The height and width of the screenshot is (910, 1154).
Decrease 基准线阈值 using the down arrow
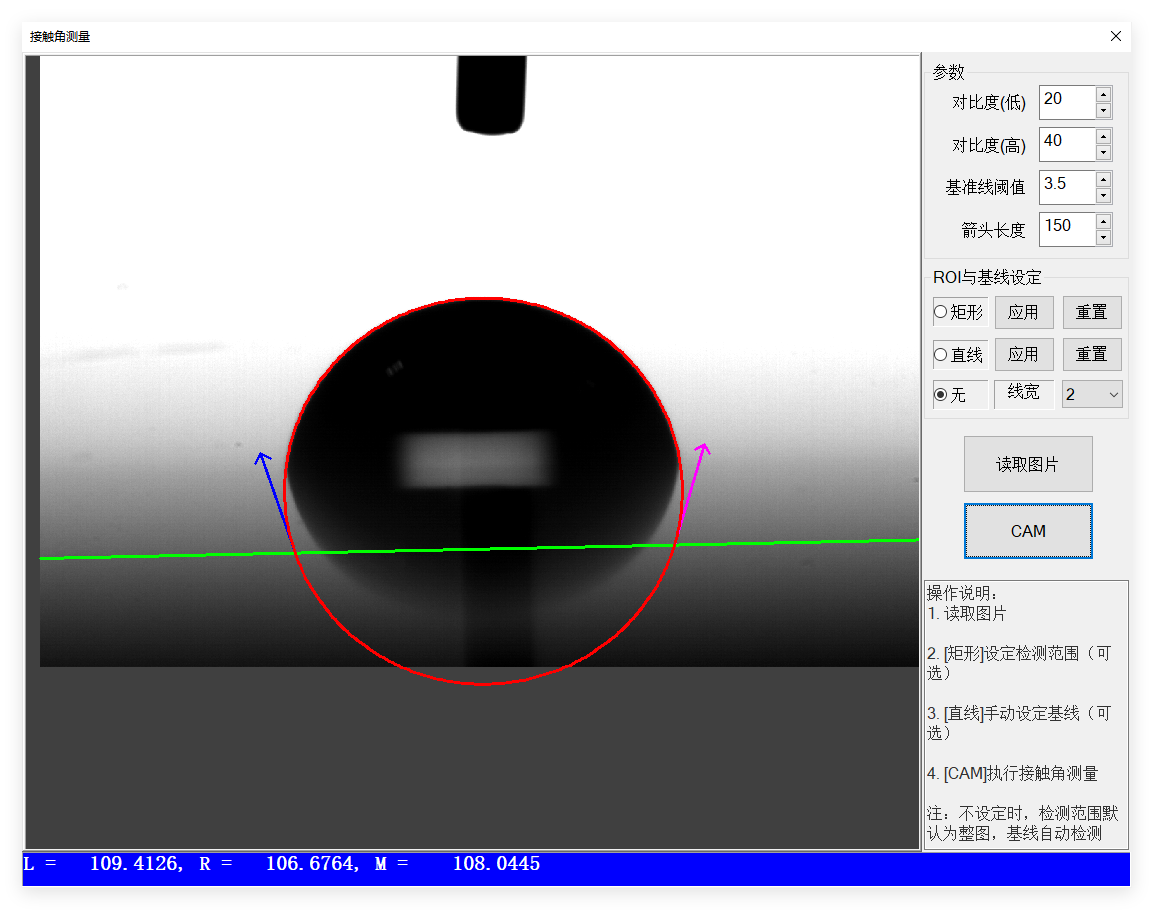pos(1103,195)
